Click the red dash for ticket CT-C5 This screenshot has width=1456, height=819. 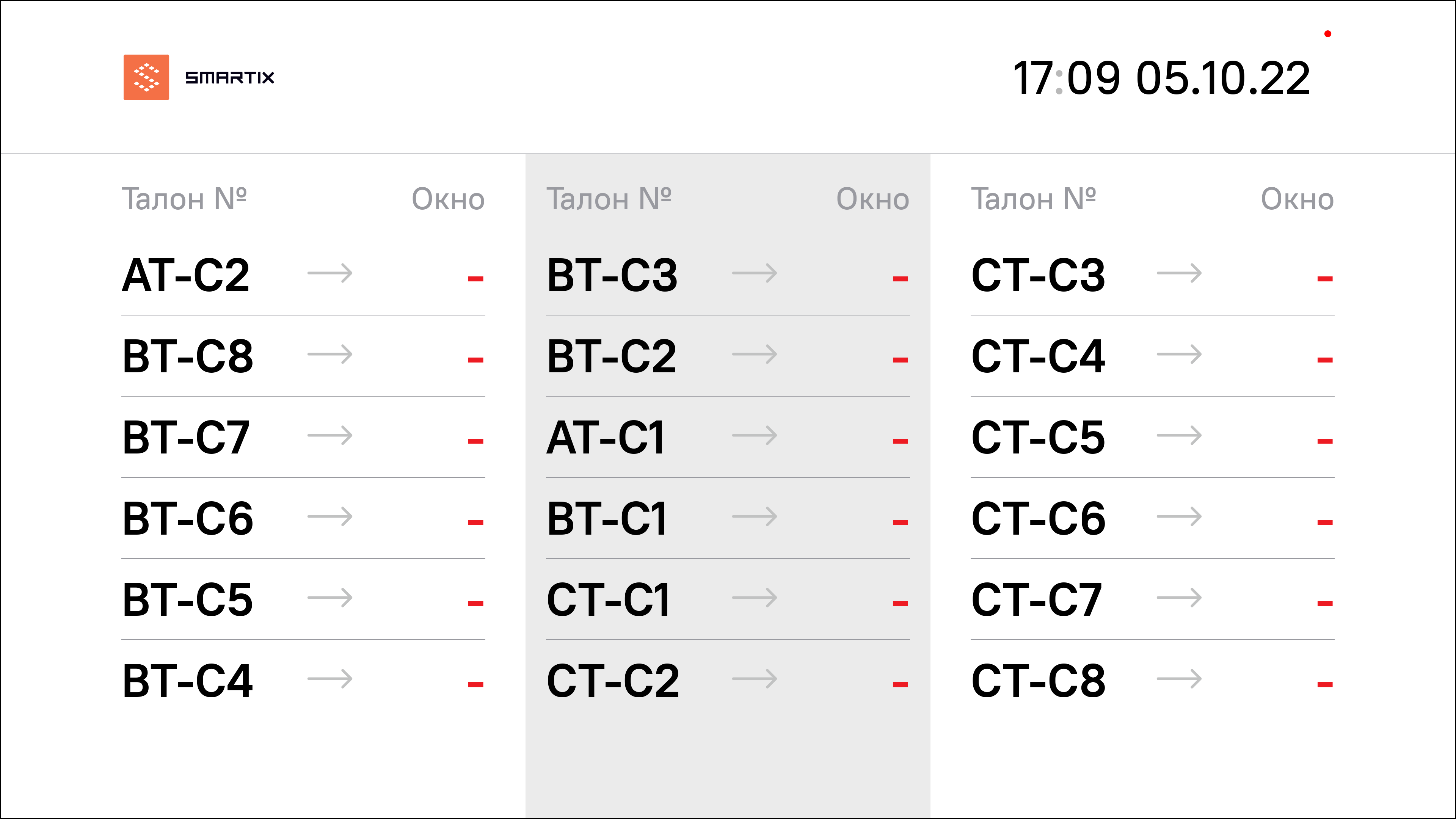pos(1325,441)
